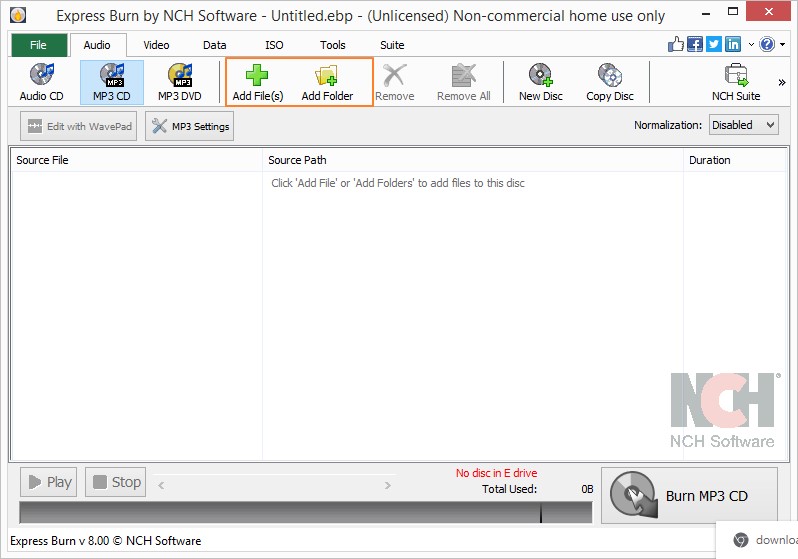Start a New Disc
Image resolution: width=798 pixels, height=559 pixels.
540,82
